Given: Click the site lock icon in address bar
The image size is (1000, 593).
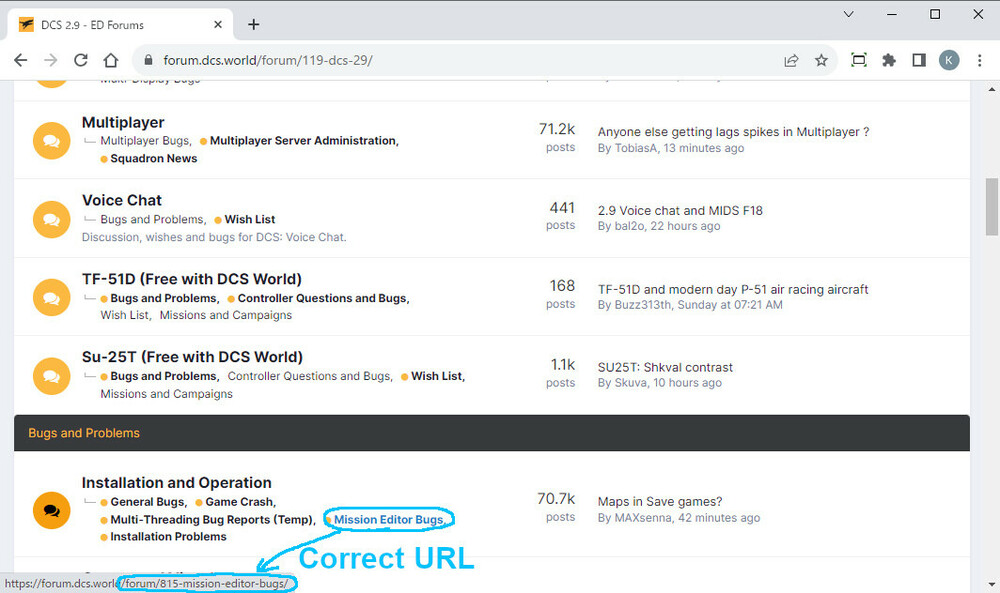Looking at the screenshot, I should [149, 60].
